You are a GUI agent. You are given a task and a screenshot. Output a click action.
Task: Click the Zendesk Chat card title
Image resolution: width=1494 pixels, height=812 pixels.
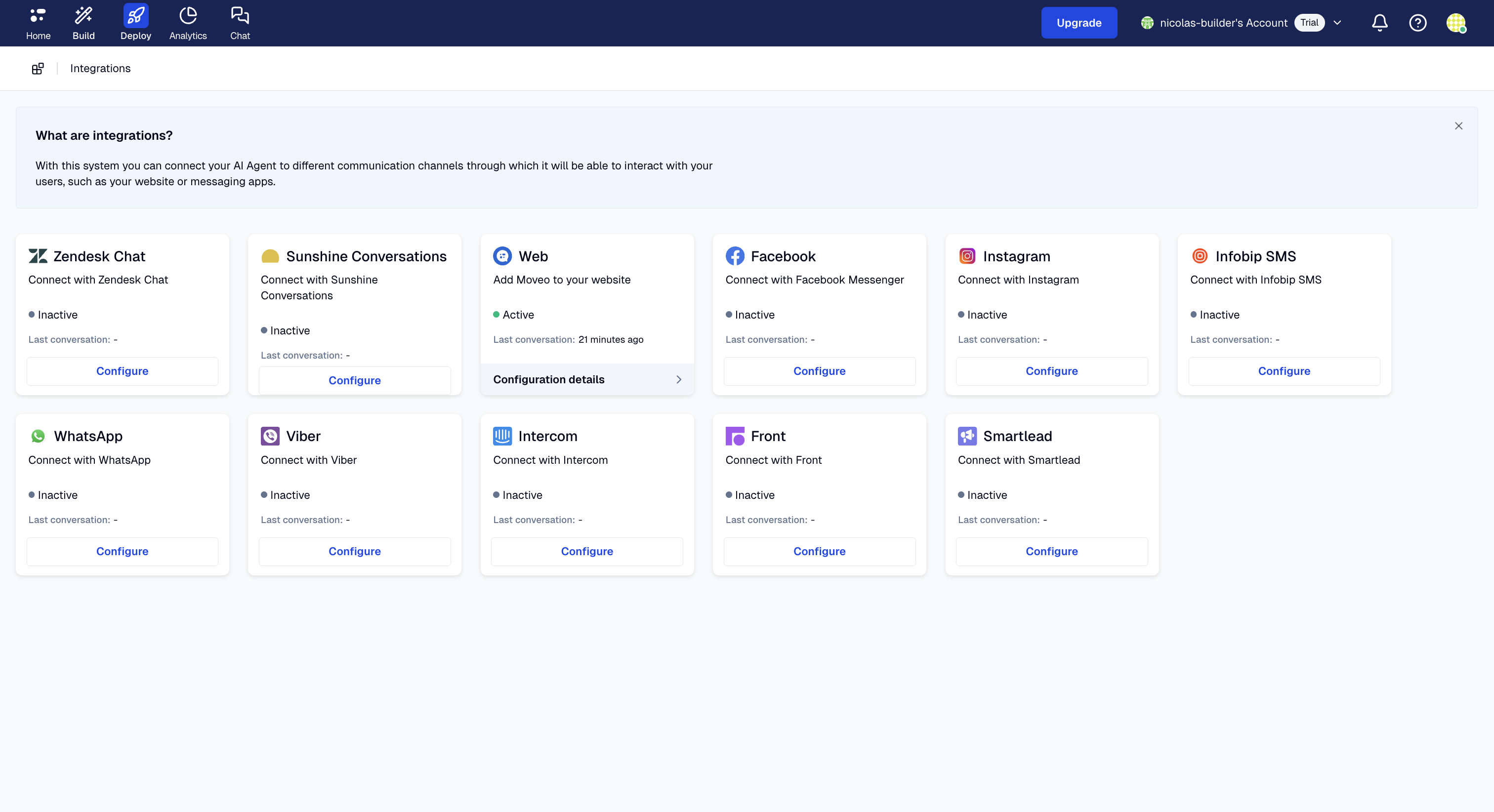click(x=99, y=256)
